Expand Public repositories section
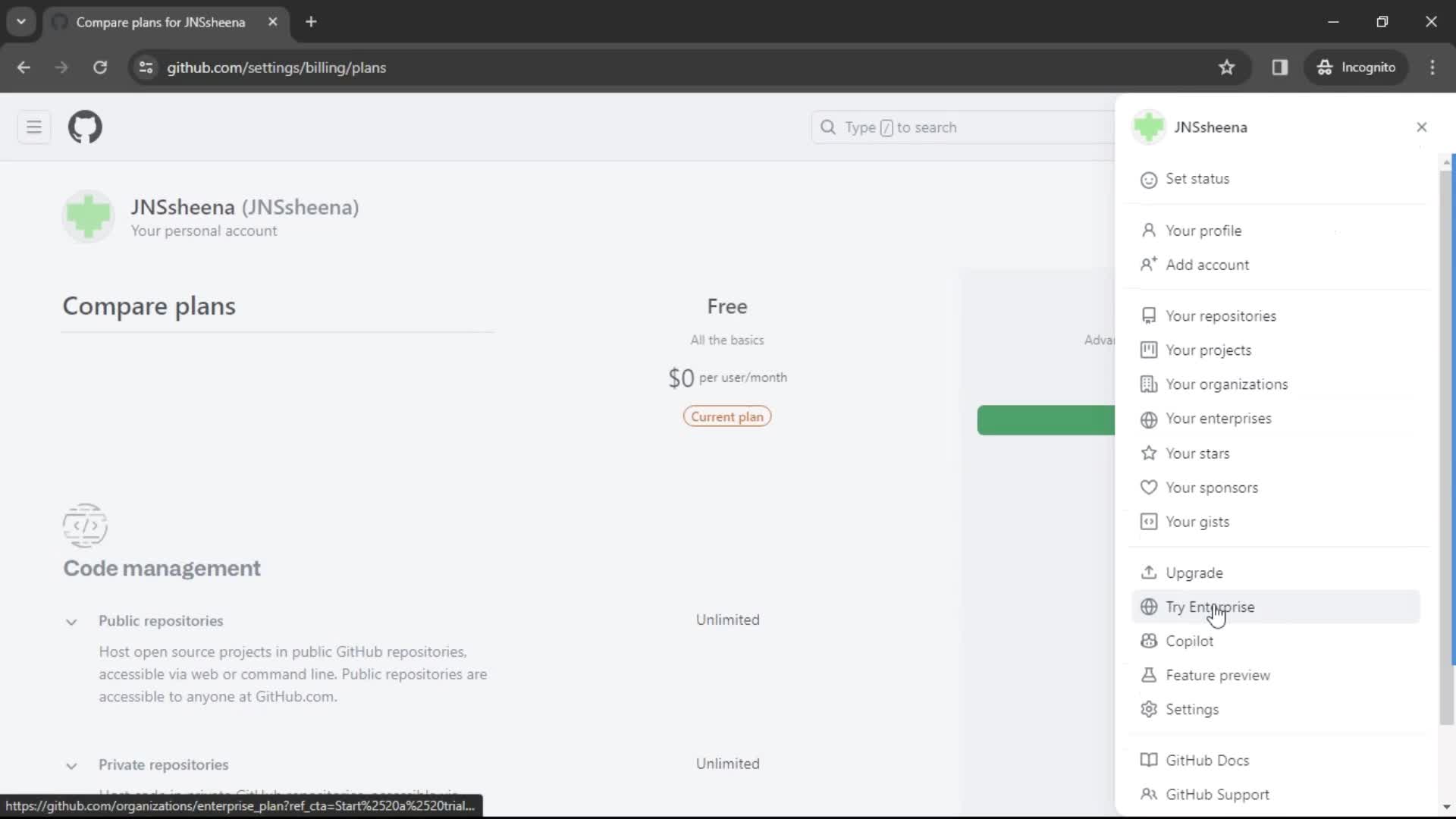 pyautogui.click(x=71, y=620)
